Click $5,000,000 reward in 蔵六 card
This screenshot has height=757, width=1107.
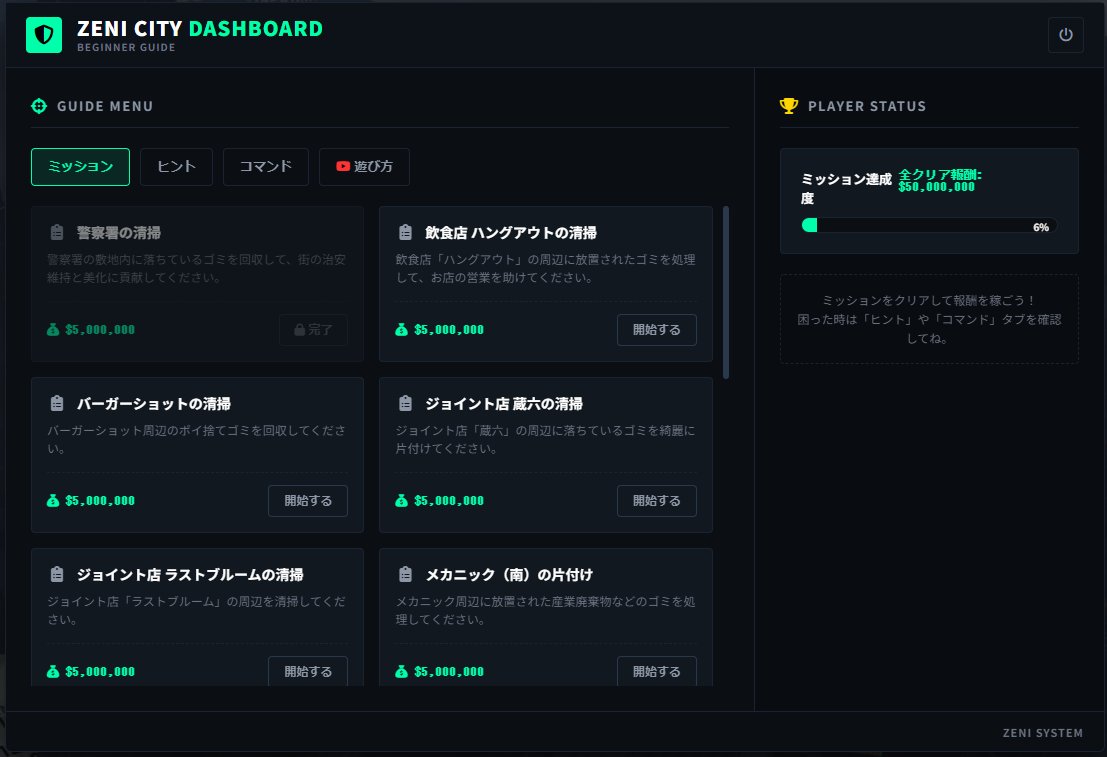pos(448,501)
